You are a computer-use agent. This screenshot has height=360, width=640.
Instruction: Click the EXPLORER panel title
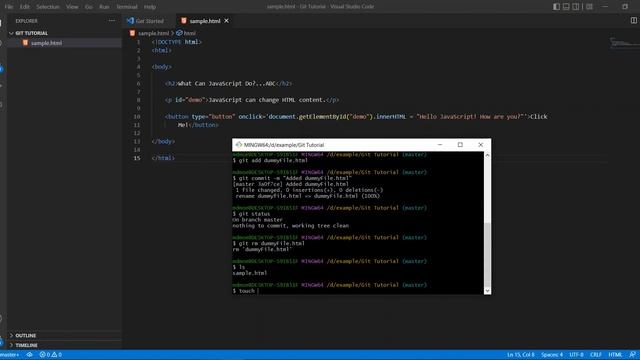pos(27,21)
